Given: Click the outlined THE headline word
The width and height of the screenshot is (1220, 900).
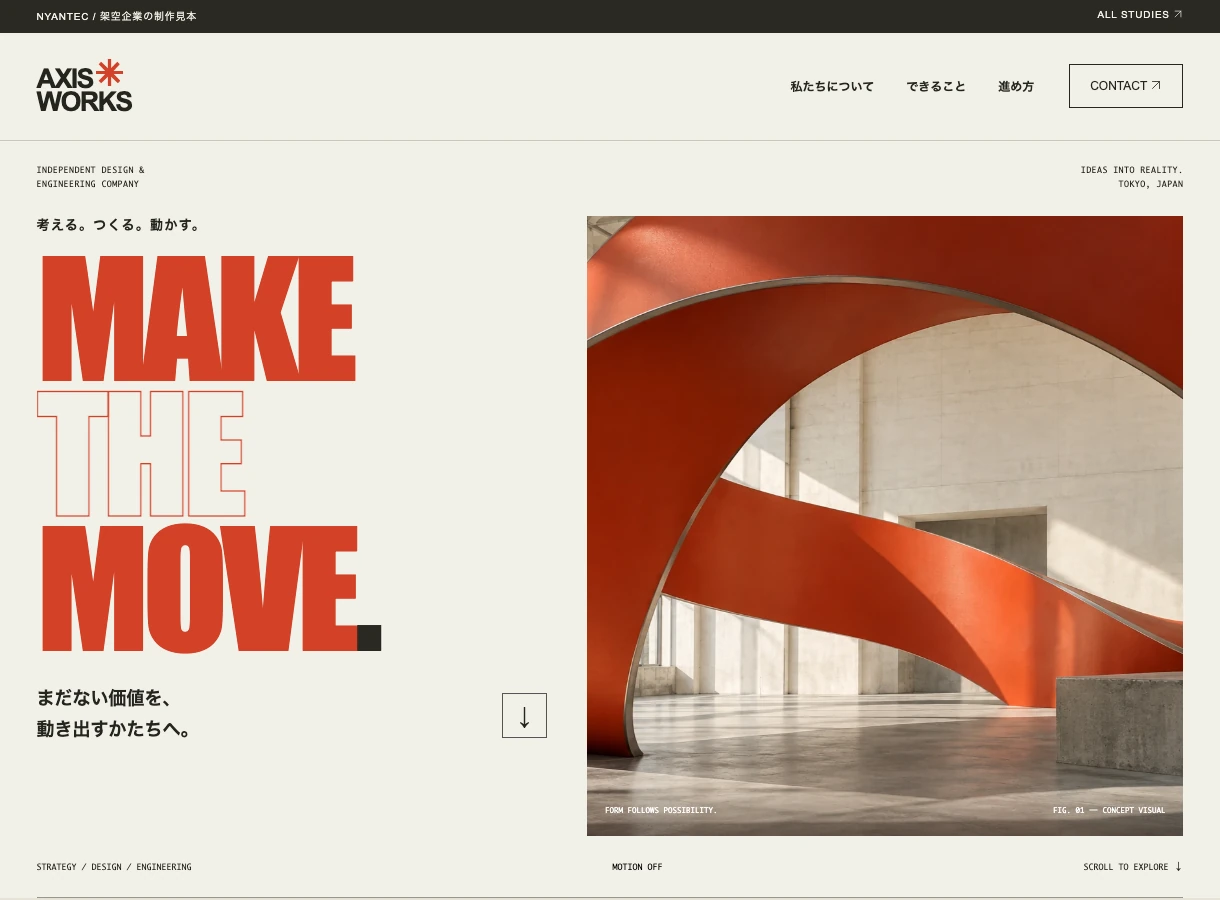Looking at the screenshot, I should [x=141, y=454].
